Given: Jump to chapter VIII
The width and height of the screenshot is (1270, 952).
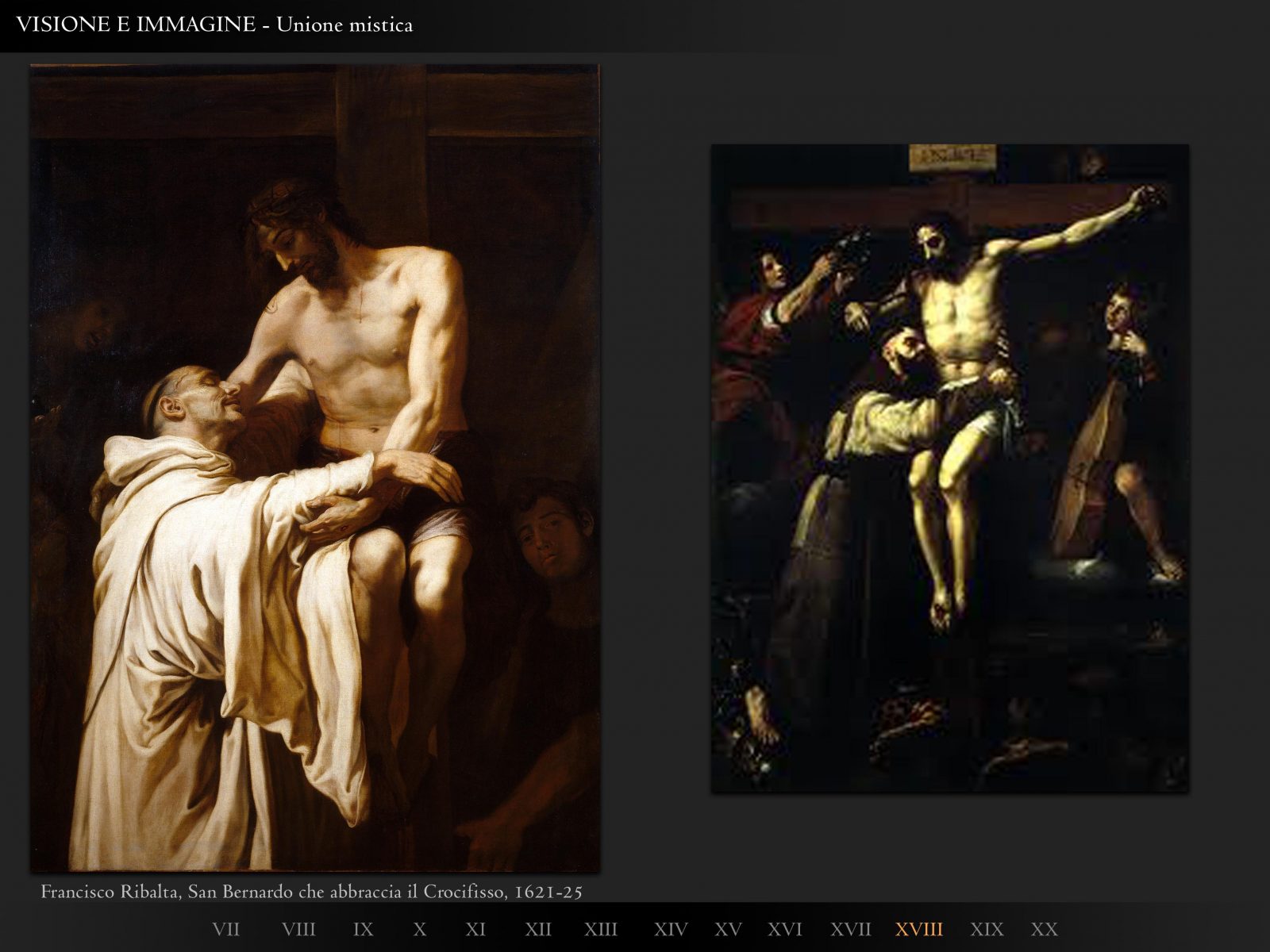Looking at the screenshot, I should [298, 929].
